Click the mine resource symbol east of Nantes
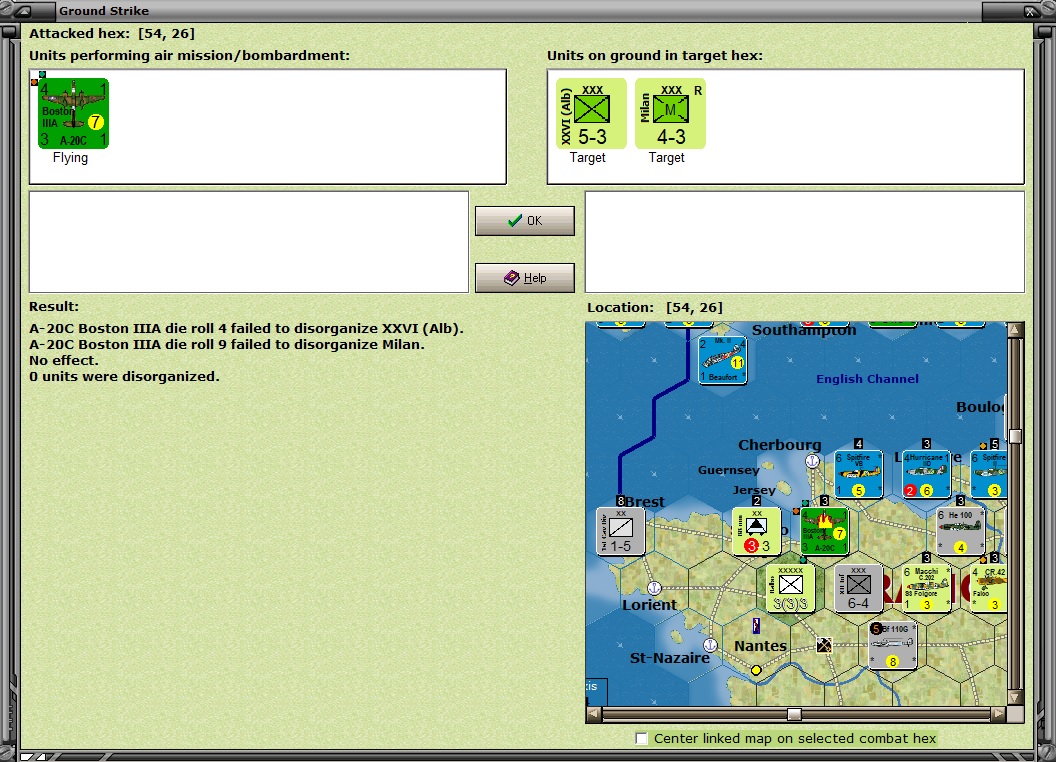Viewport: 1056px width, 762px height. click(824, 645)
